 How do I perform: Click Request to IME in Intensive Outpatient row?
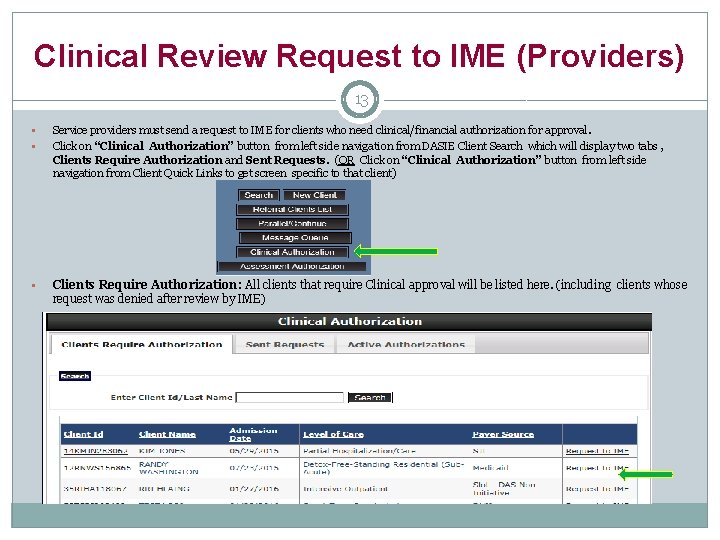[597, 489]
